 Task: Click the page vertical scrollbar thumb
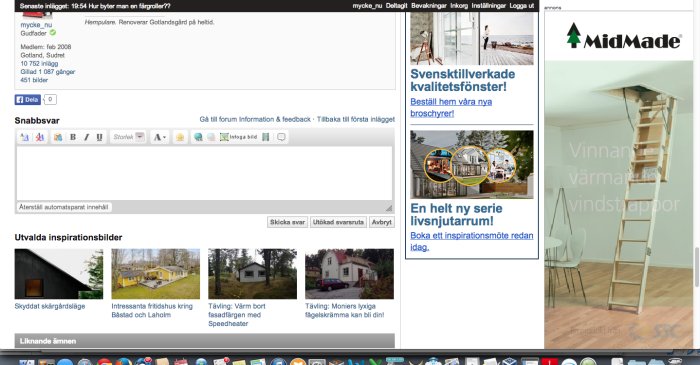pos(697,267)
